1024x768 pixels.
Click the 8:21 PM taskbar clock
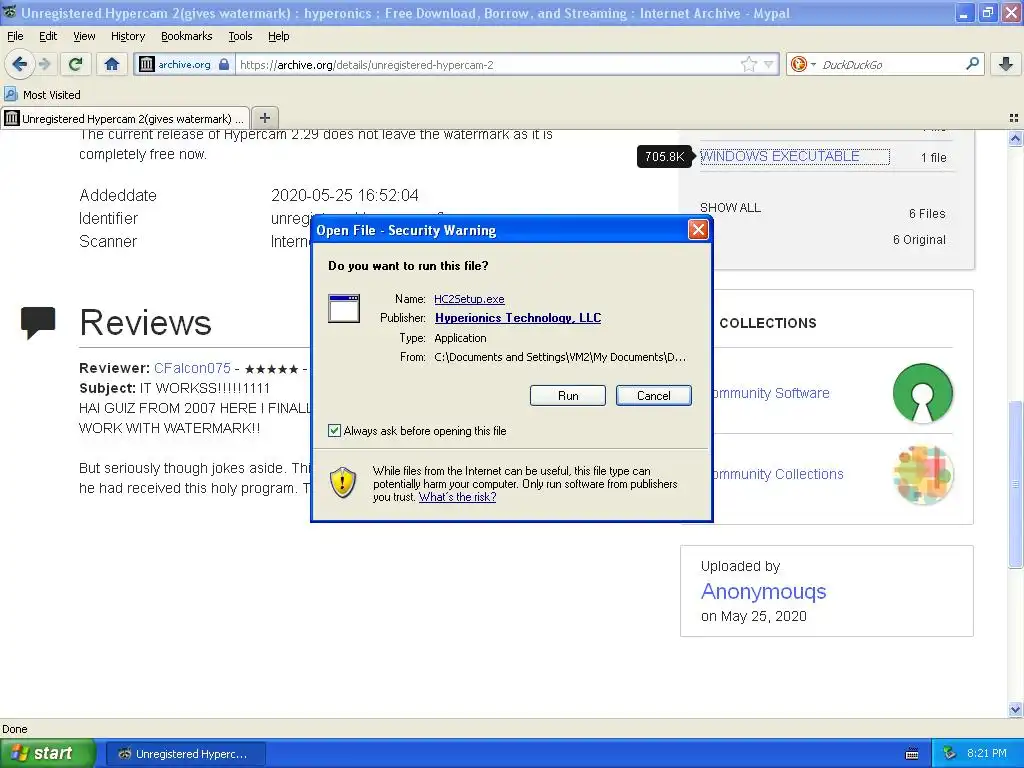click(986, 753)
